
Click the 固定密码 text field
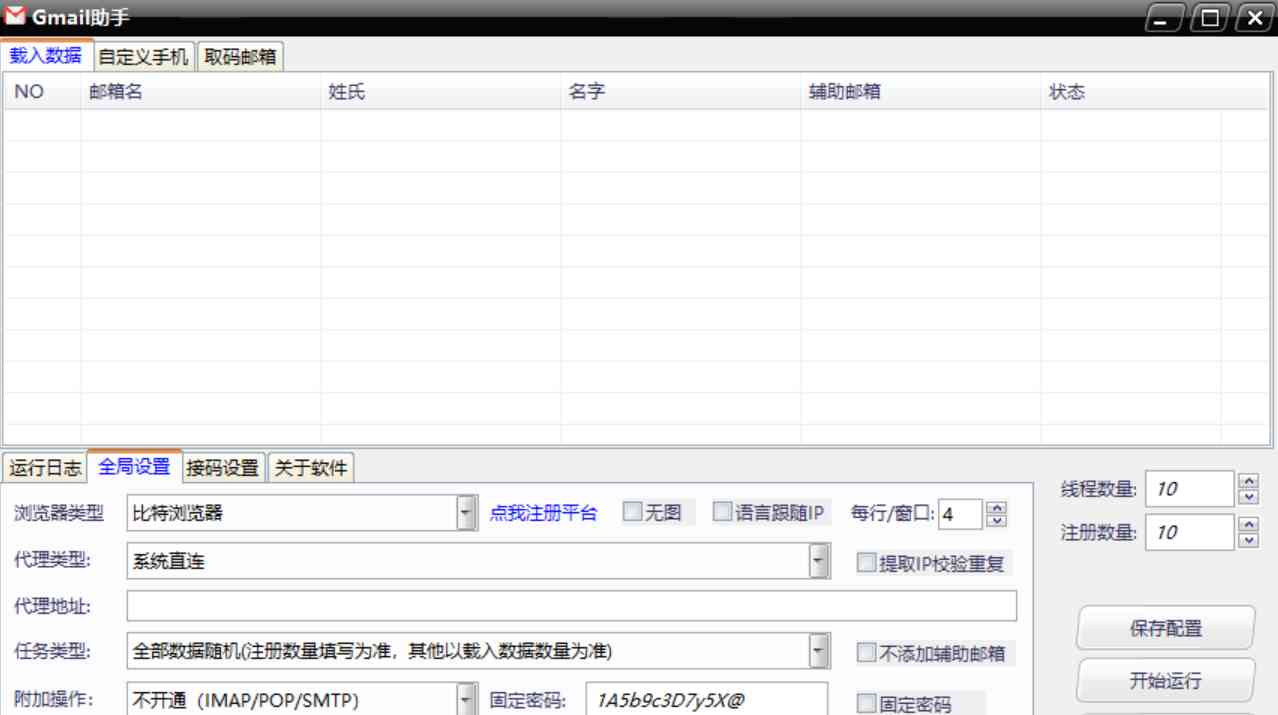pyautogui.click(x=708, y=699)
